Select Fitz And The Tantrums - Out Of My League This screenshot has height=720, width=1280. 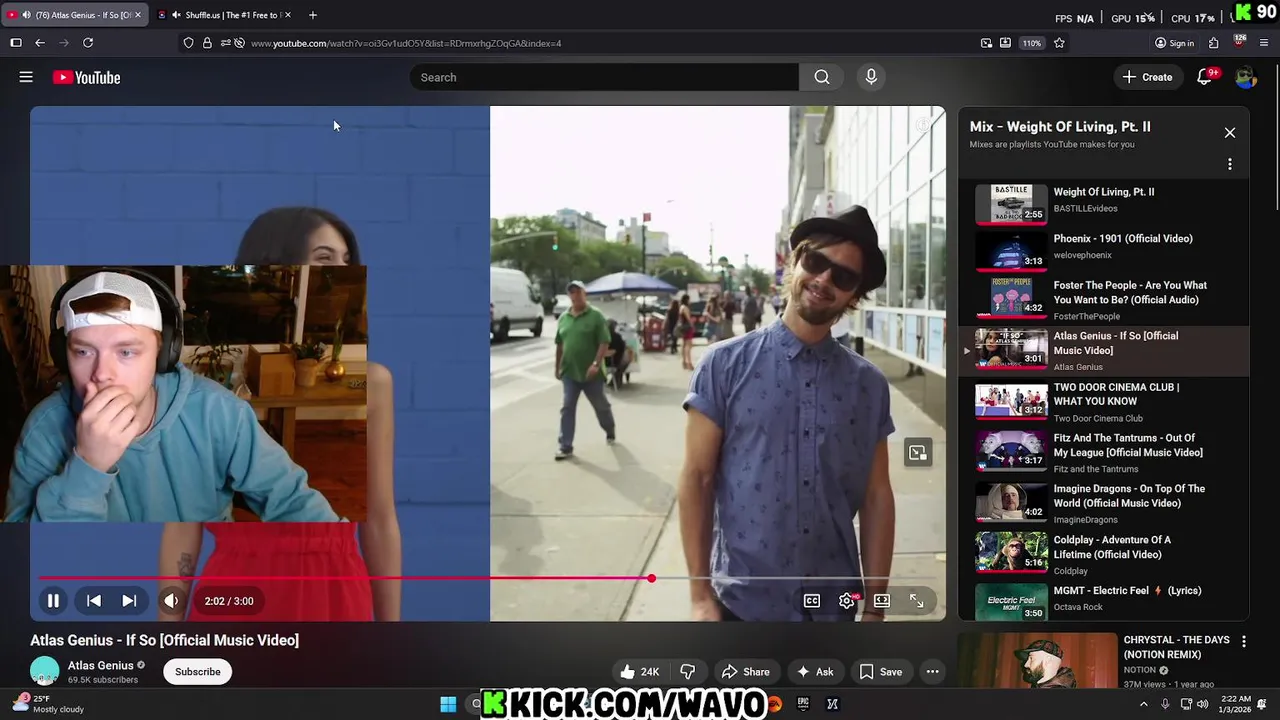pyautogui.click(x=1104, y=452)
